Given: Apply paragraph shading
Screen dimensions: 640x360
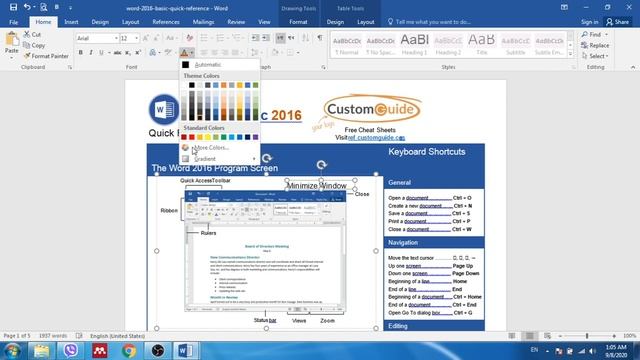Looking at the screenshot, I should click(x=275, y=52).
